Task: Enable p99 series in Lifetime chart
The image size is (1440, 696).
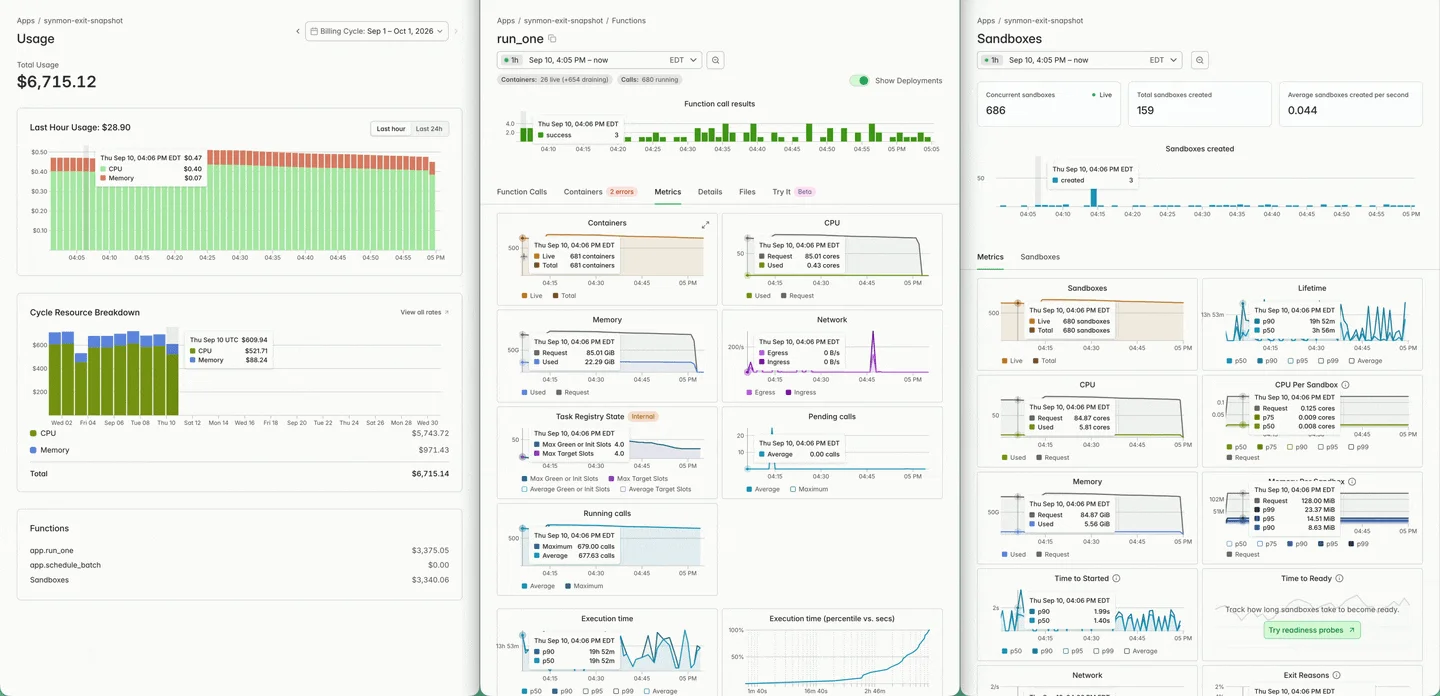Action: (1321, 361)
